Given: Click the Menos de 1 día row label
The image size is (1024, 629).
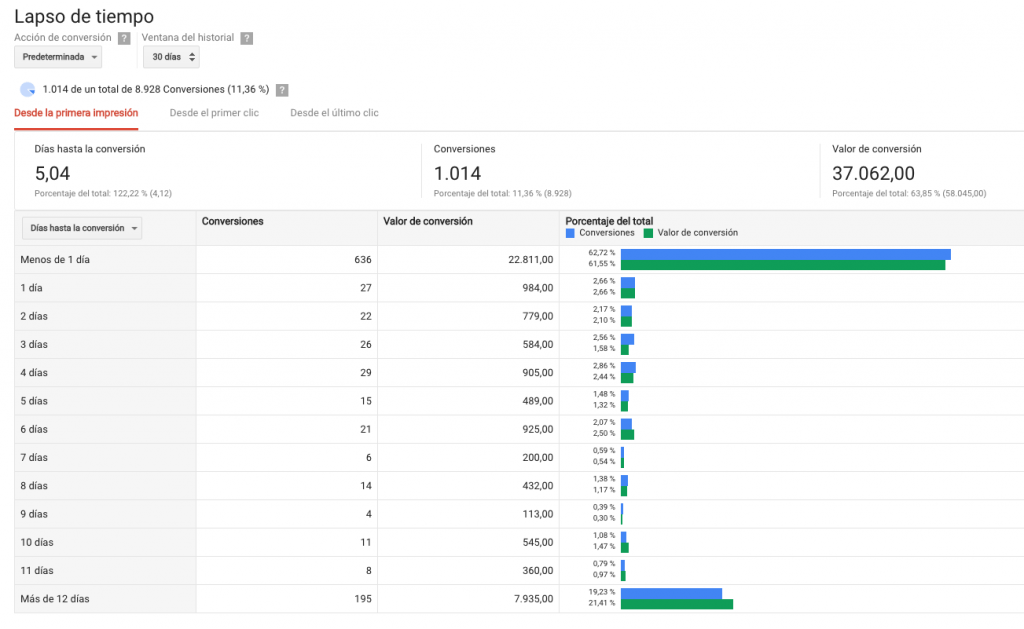Looking at the screenshot, I should tap(55, 260).
